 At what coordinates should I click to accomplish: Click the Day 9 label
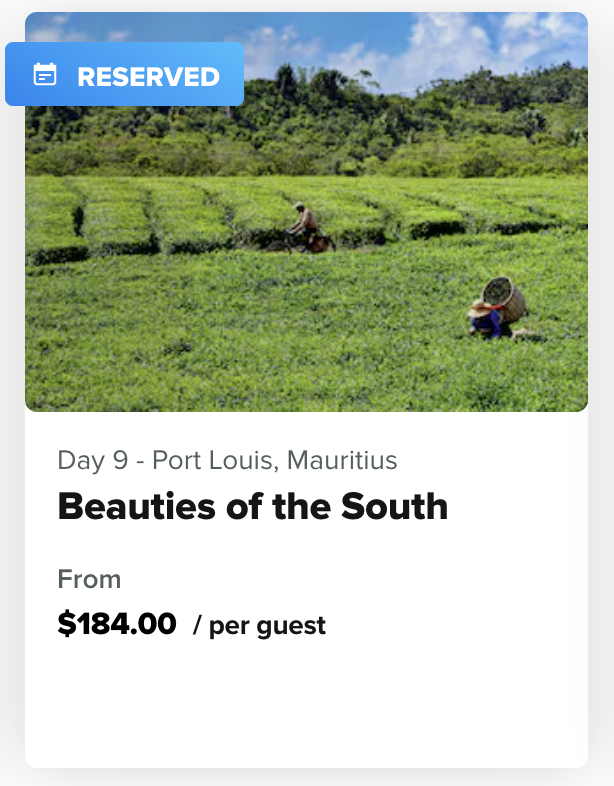coord(93,461)
